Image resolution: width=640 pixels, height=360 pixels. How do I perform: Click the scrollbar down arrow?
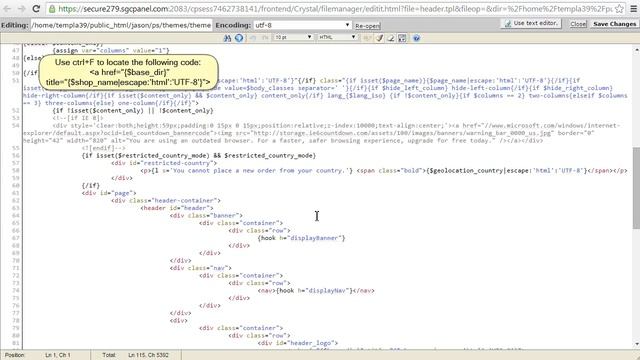tap(636, 344)
